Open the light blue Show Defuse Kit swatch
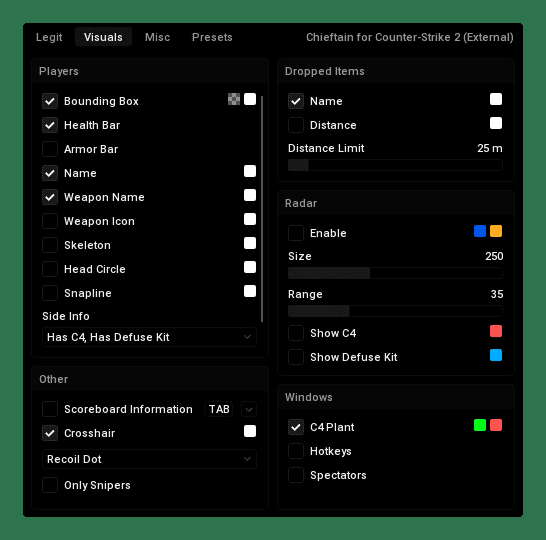Image resolution: width=546 pixels, height=540 pixels. point(496,355)
